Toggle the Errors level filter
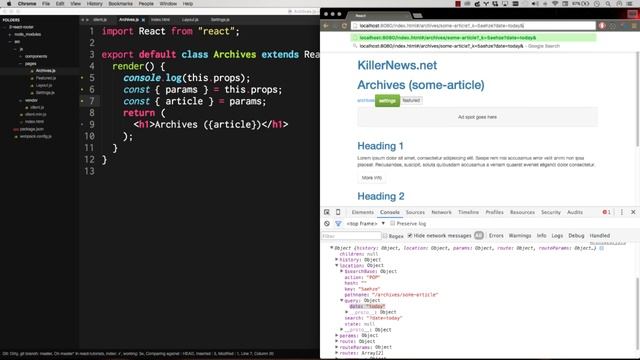The width and height of the screenshot is (640, 360). [x=496, y=236]
